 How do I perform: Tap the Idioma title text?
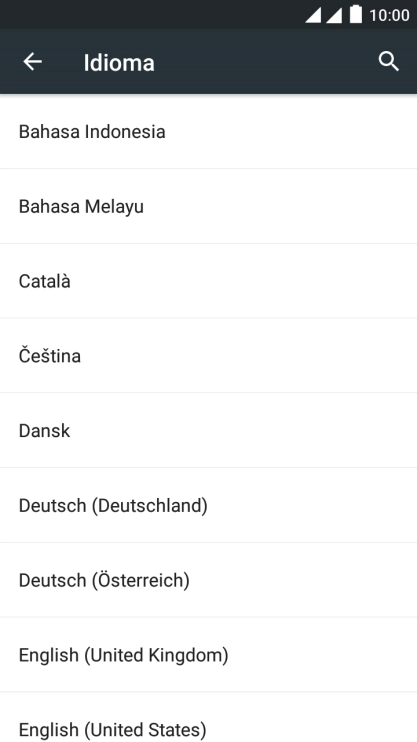tap(119, 62)
